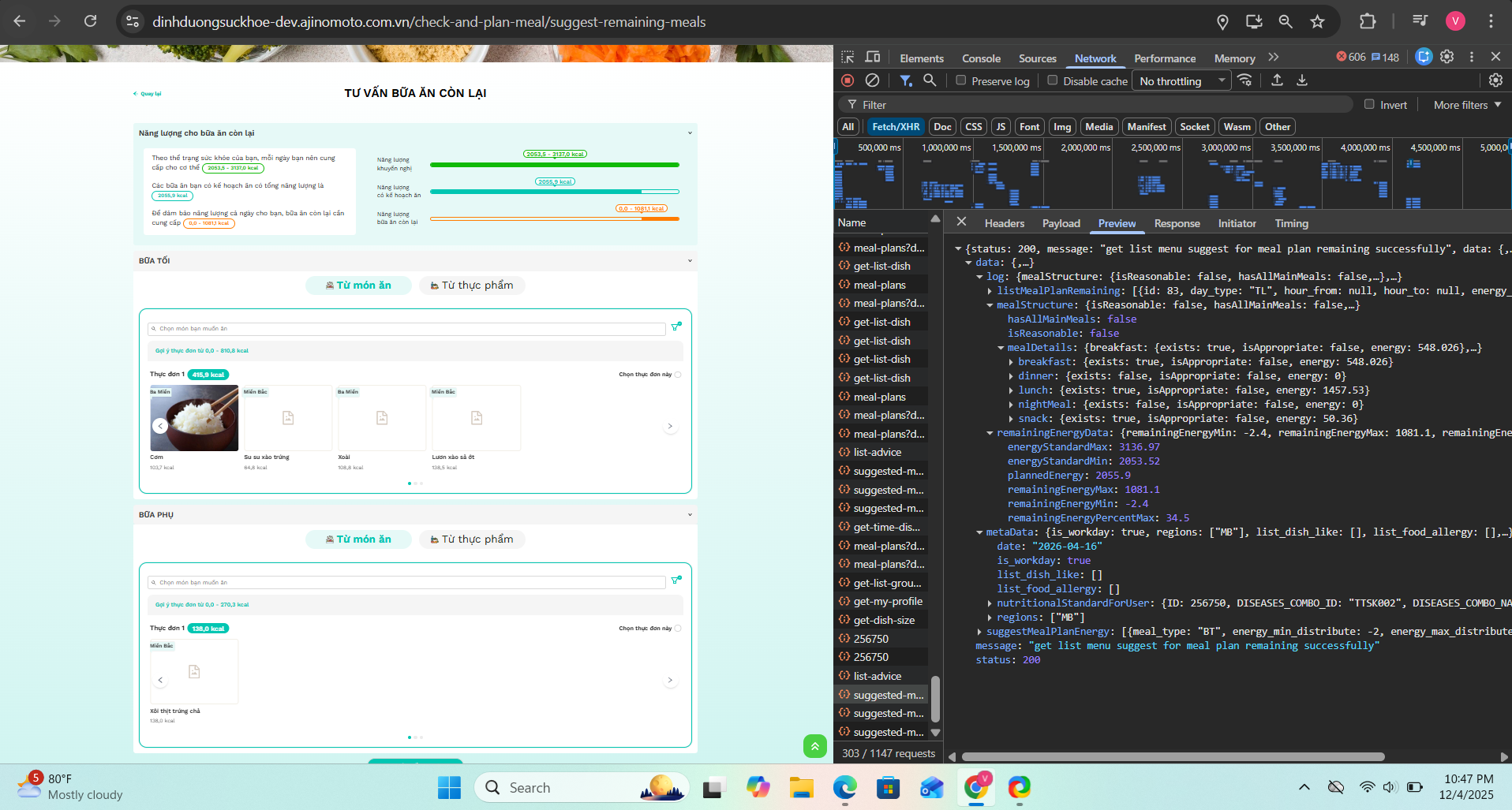Enable Disable cache checkbox
Viewport: 1512px width, 810px height.
click(1052, 80)
